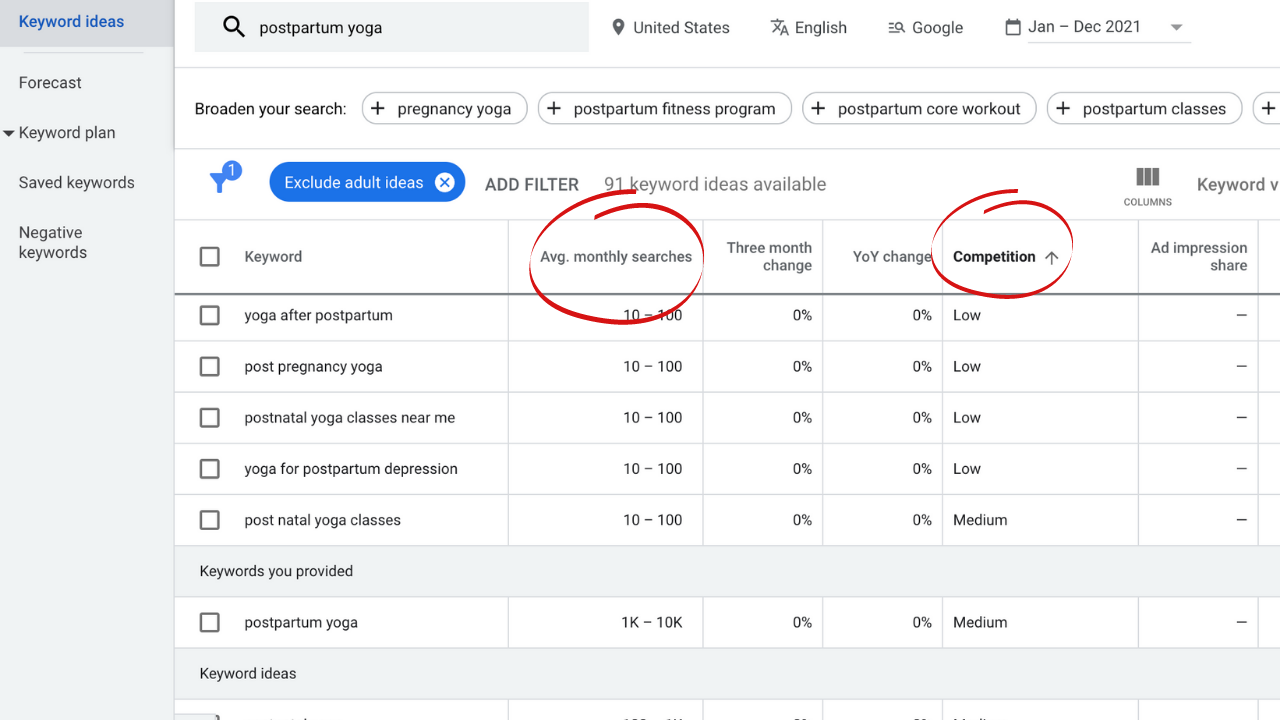Select the 'postpartum yoga' keyword checkbox
1280x720 pixels.
click(x=210, y=622)
